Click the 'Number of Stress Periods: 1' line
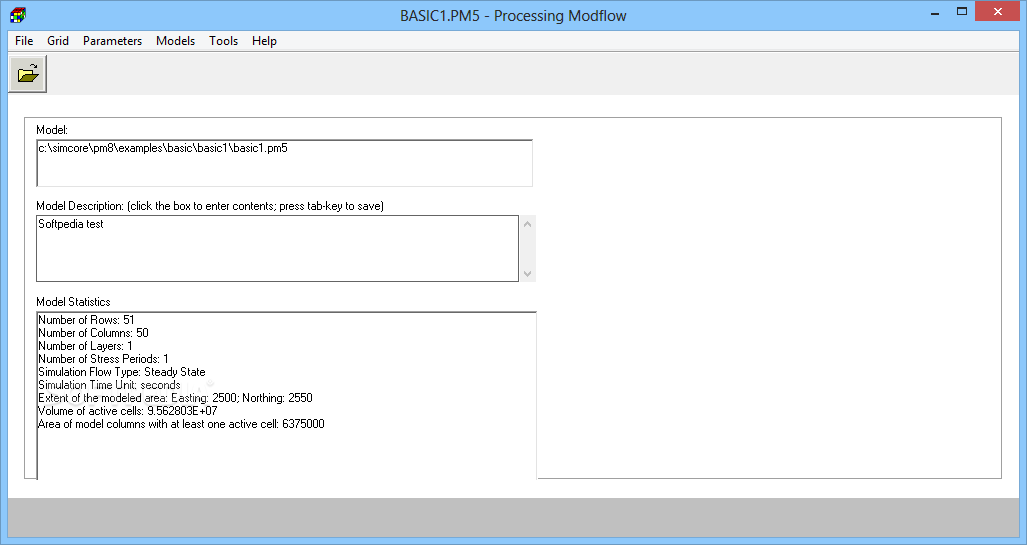This screenshot has height=545, width=1027. click(103, 359)
